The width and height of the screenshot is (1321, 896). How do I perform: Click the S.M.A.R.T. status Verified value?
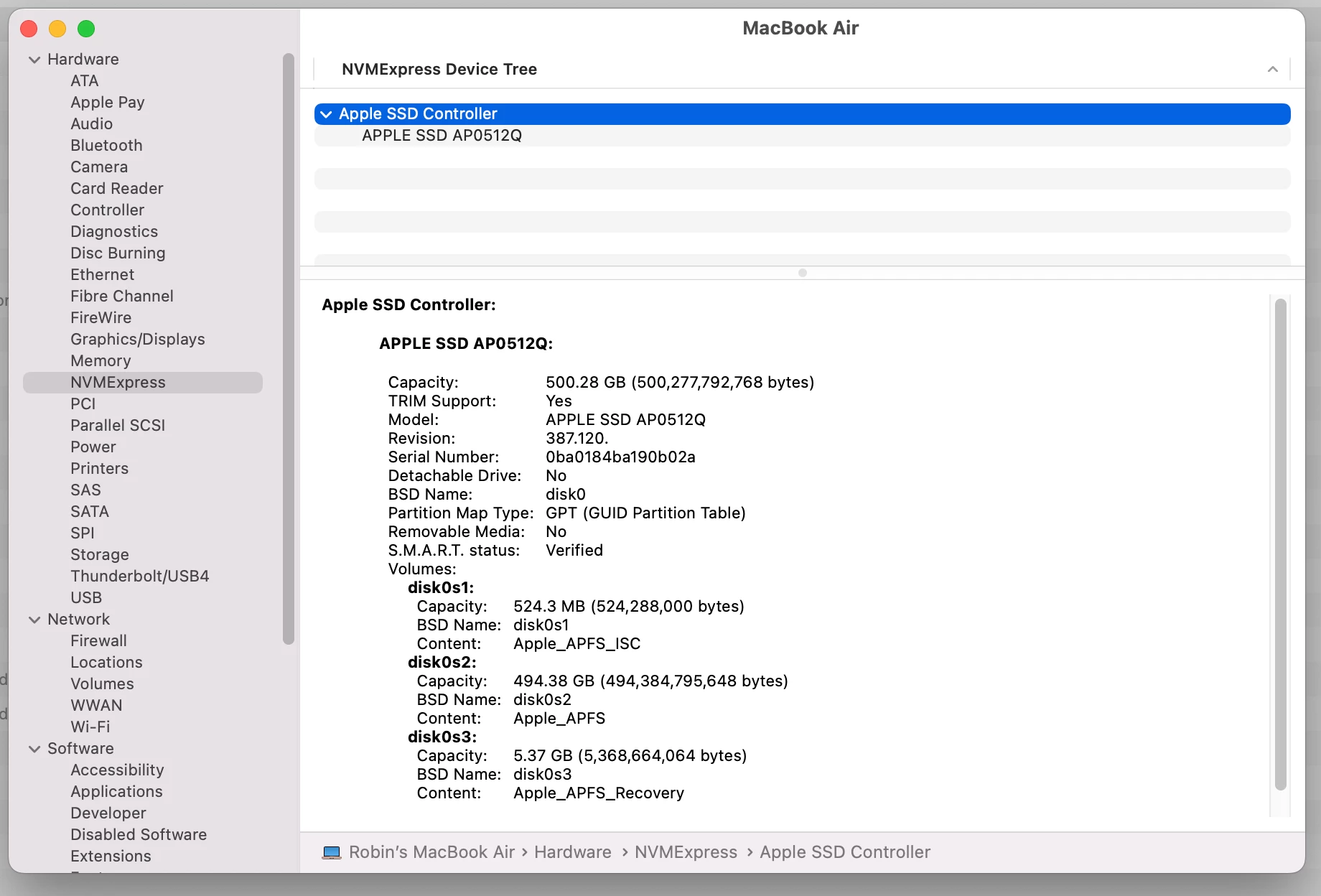(x=574, y=551)
